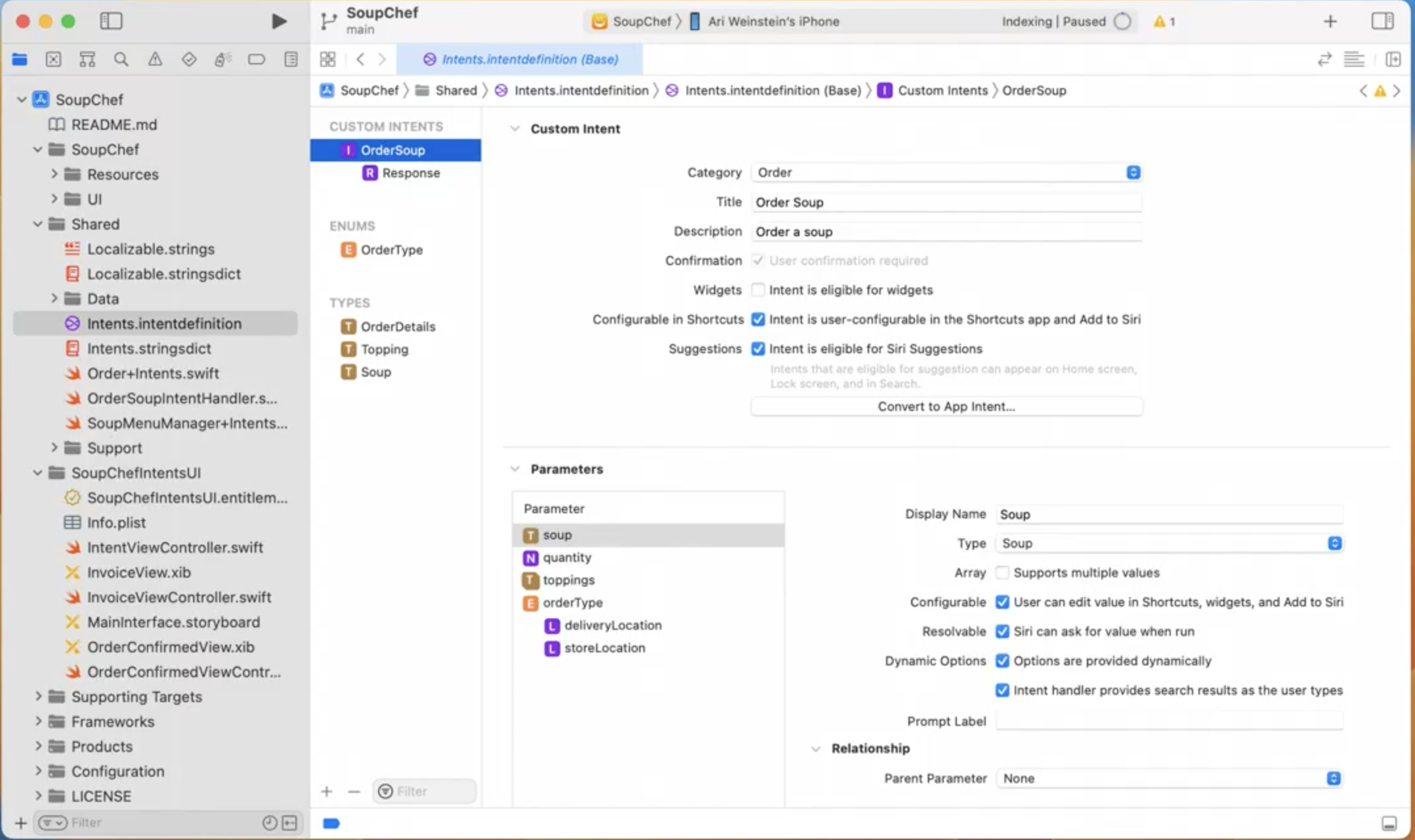
Task: Select the OrderDetails type
Action: (x=388, y=327)
